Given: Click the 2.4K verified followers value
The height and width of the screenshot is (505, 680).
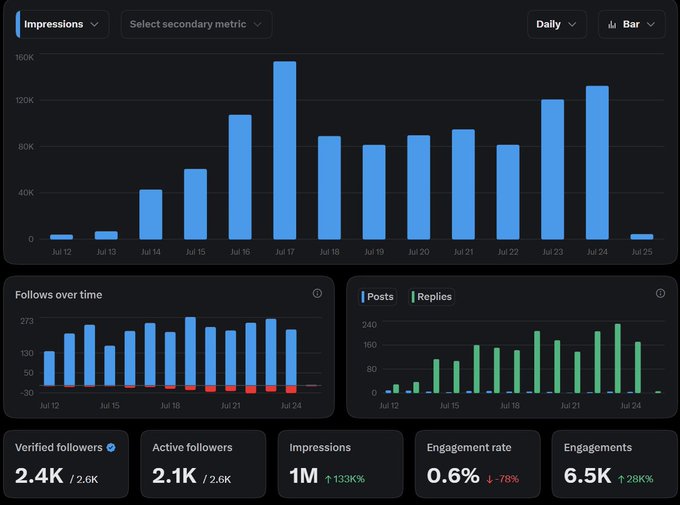Looking at the screenshot, I should point(39,476).
